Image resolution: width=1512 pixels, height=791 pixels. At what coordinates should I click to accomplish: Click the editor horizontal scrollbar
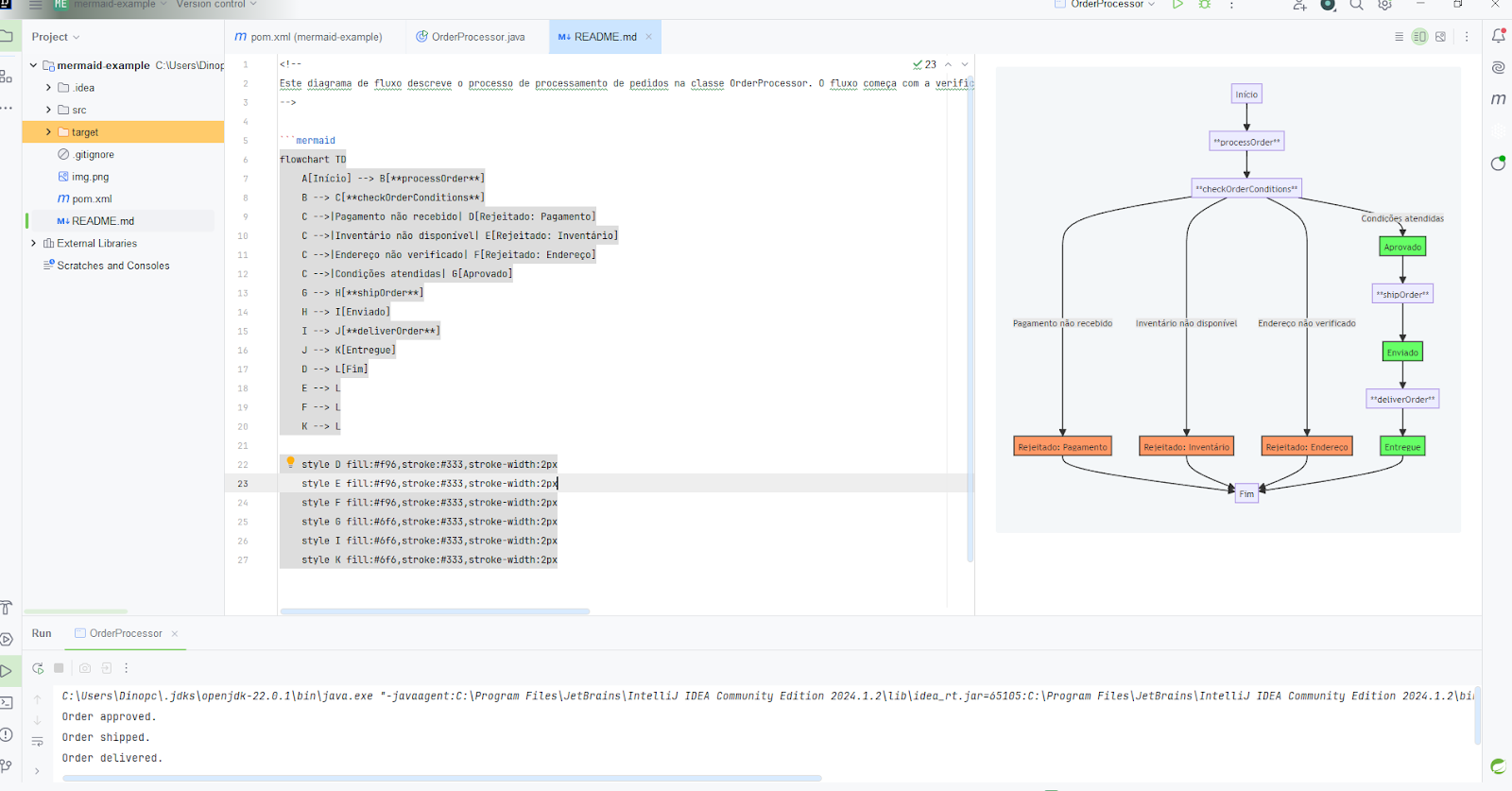point(435,611)
